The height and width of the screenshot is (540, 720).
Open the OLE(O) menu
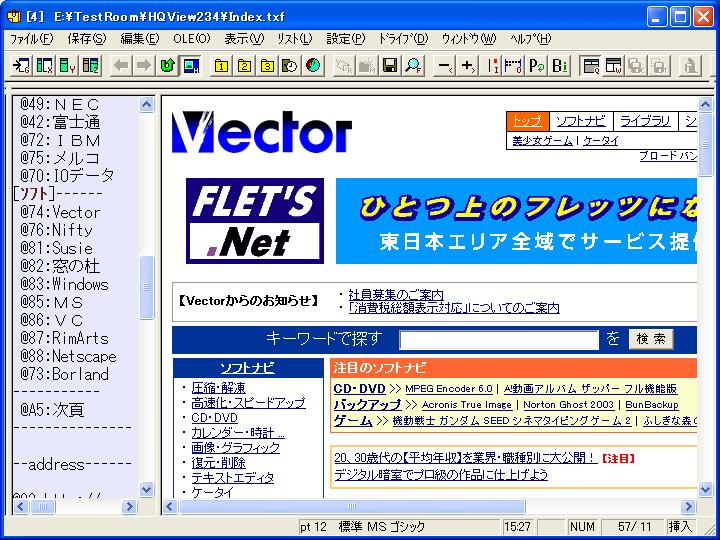click(192, 39)
